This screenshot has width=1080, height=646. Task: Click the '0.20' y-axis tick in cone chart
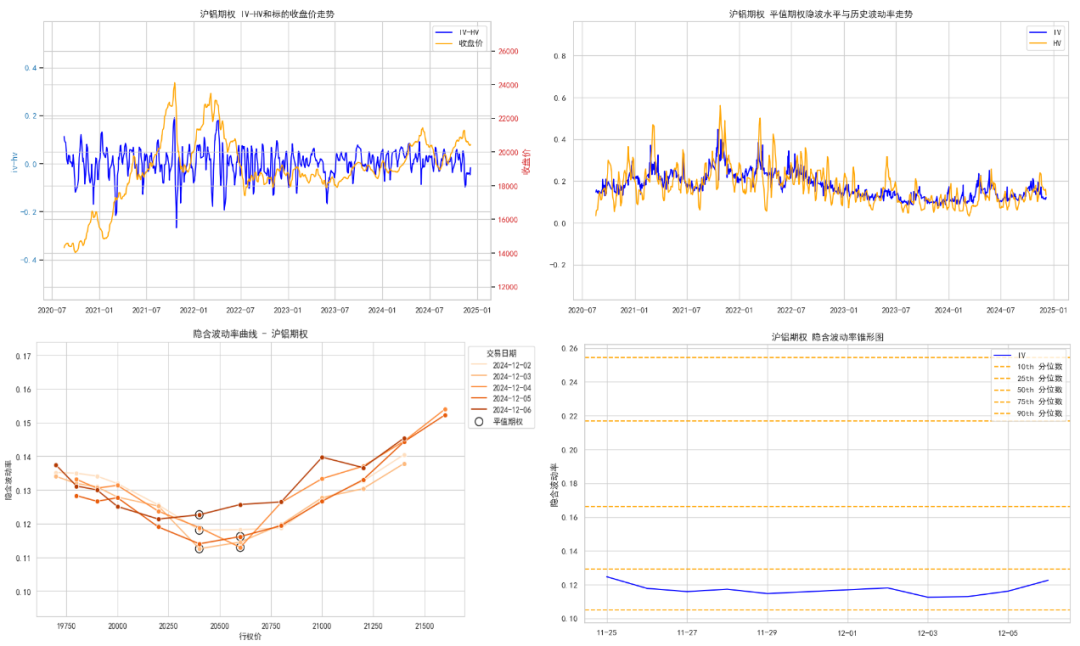click(x=569, y=450)
